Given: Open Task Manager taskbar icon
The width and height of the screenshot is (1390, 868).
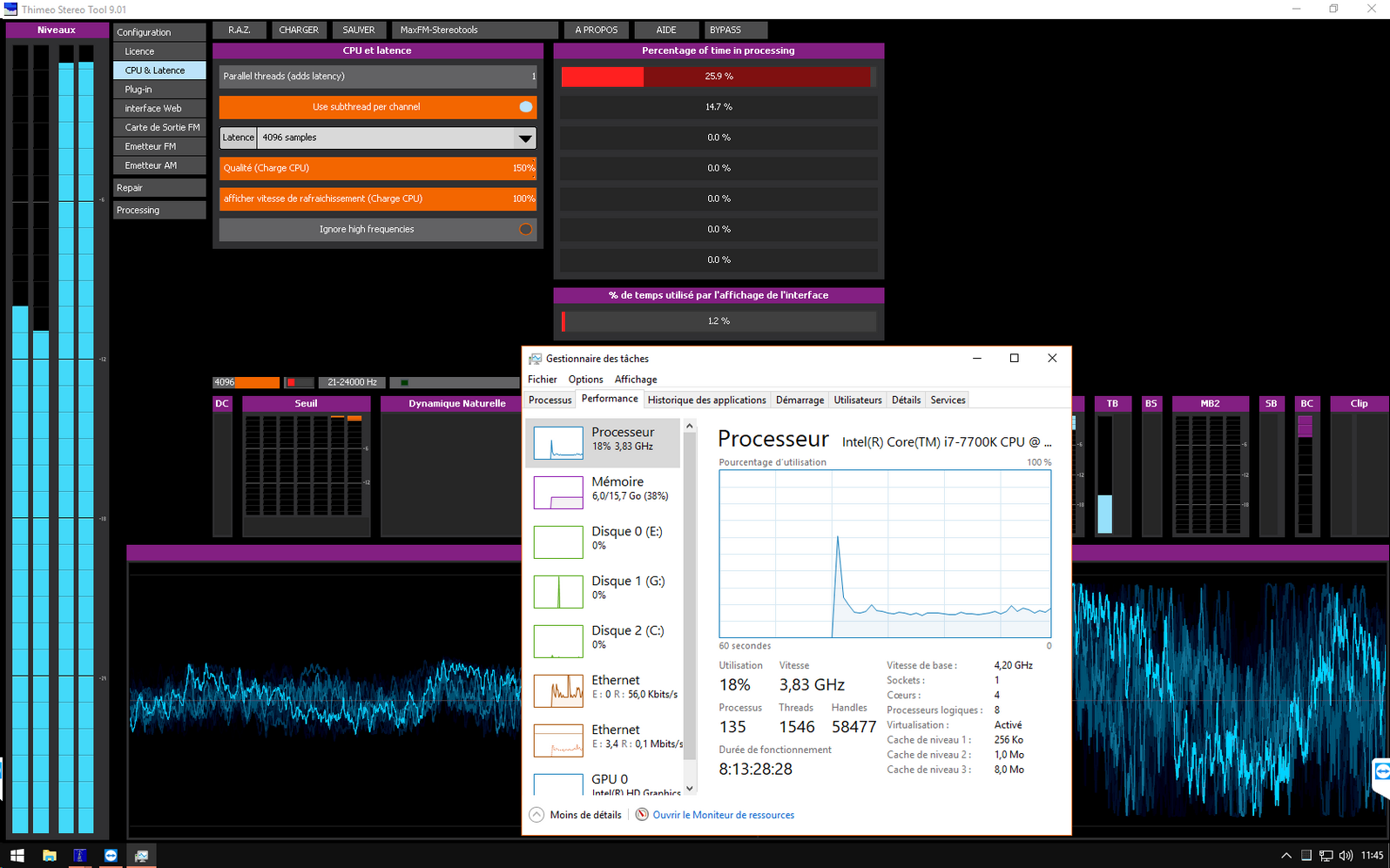Looking at the screenshot, I should point(141,855).
